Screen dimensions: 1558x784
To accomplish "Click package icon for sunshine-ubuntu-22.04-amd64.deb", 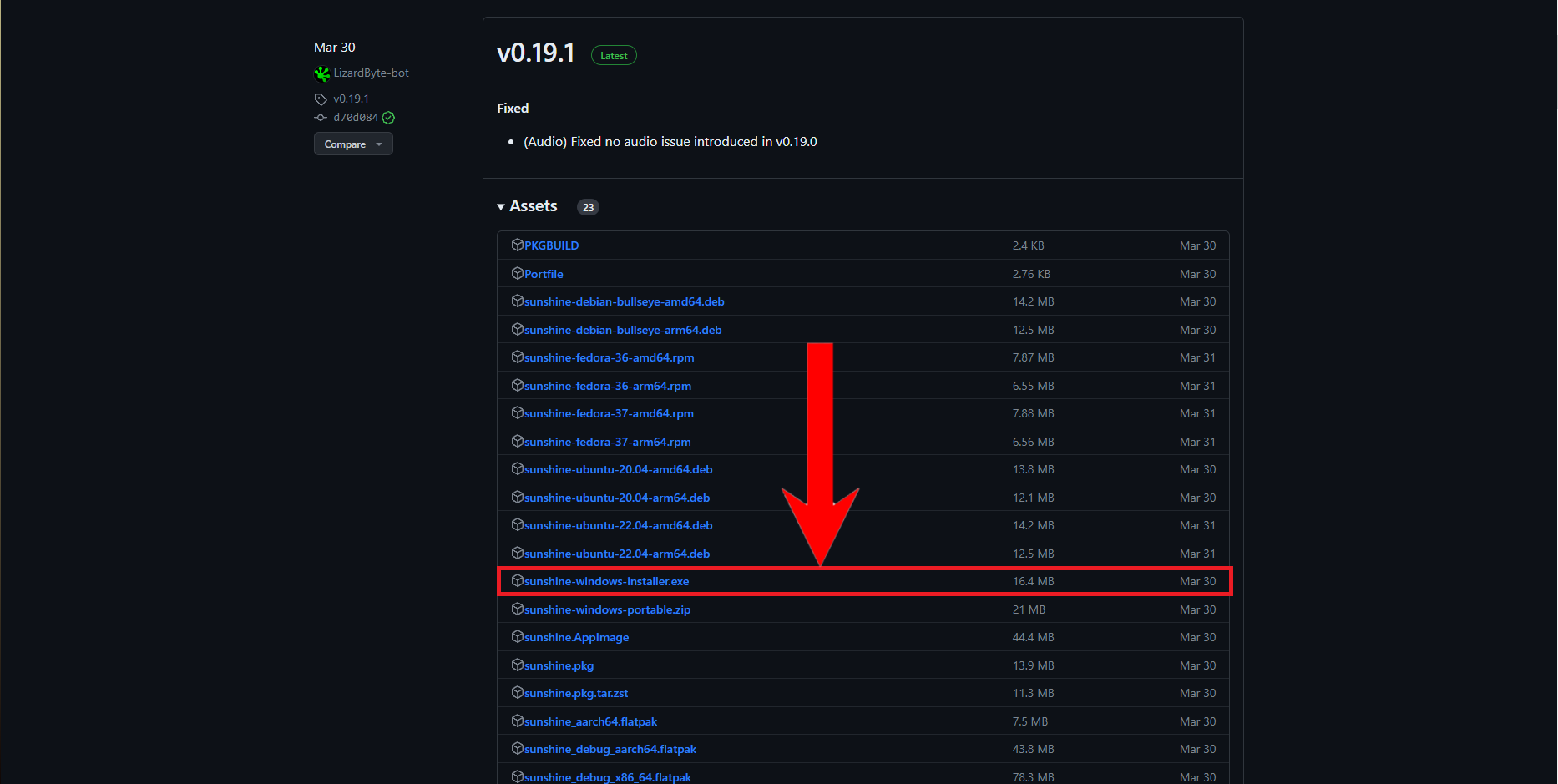I will click(x=518, y=524).
